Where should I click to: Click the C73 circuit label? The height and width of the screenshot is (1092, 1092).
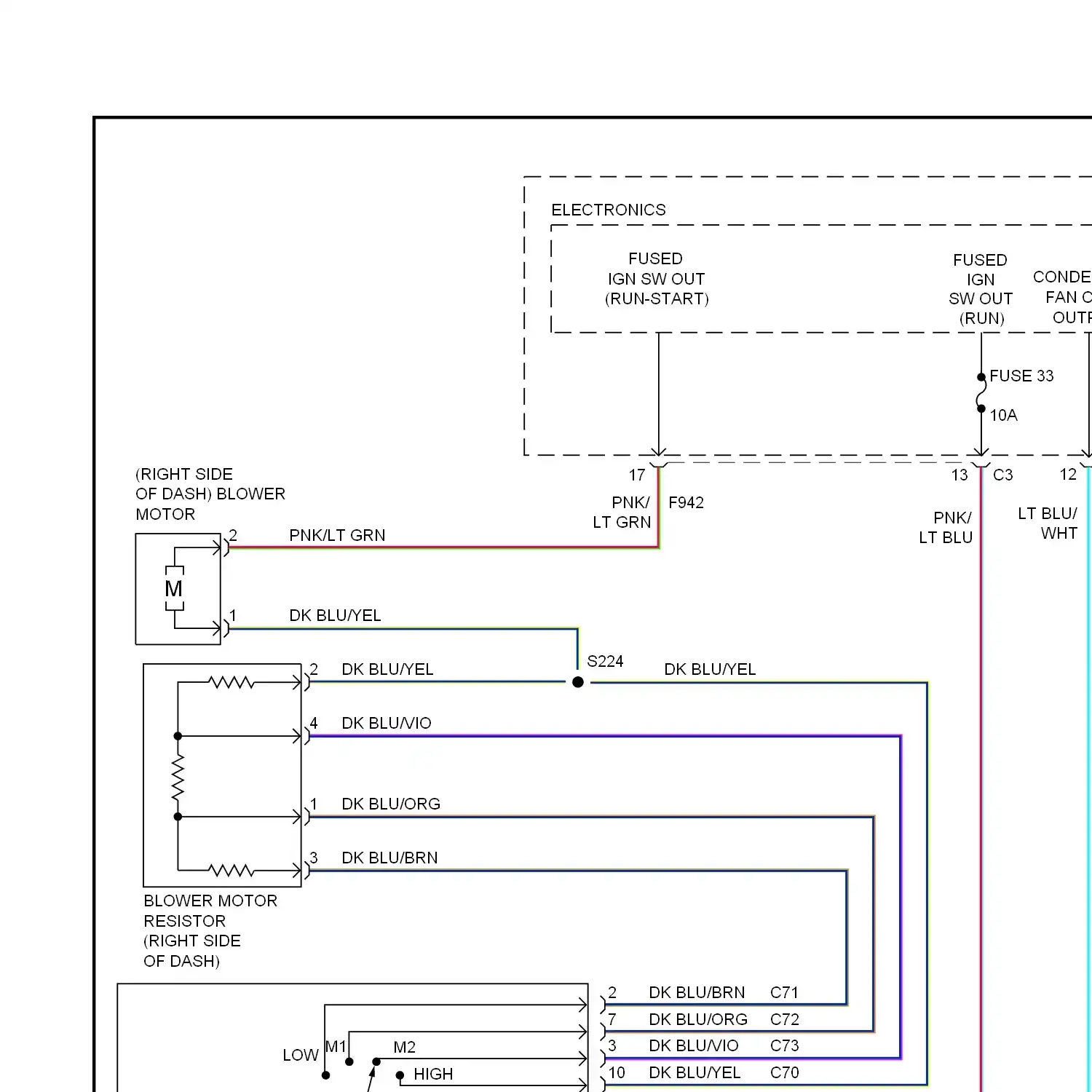coord(784,1046)
